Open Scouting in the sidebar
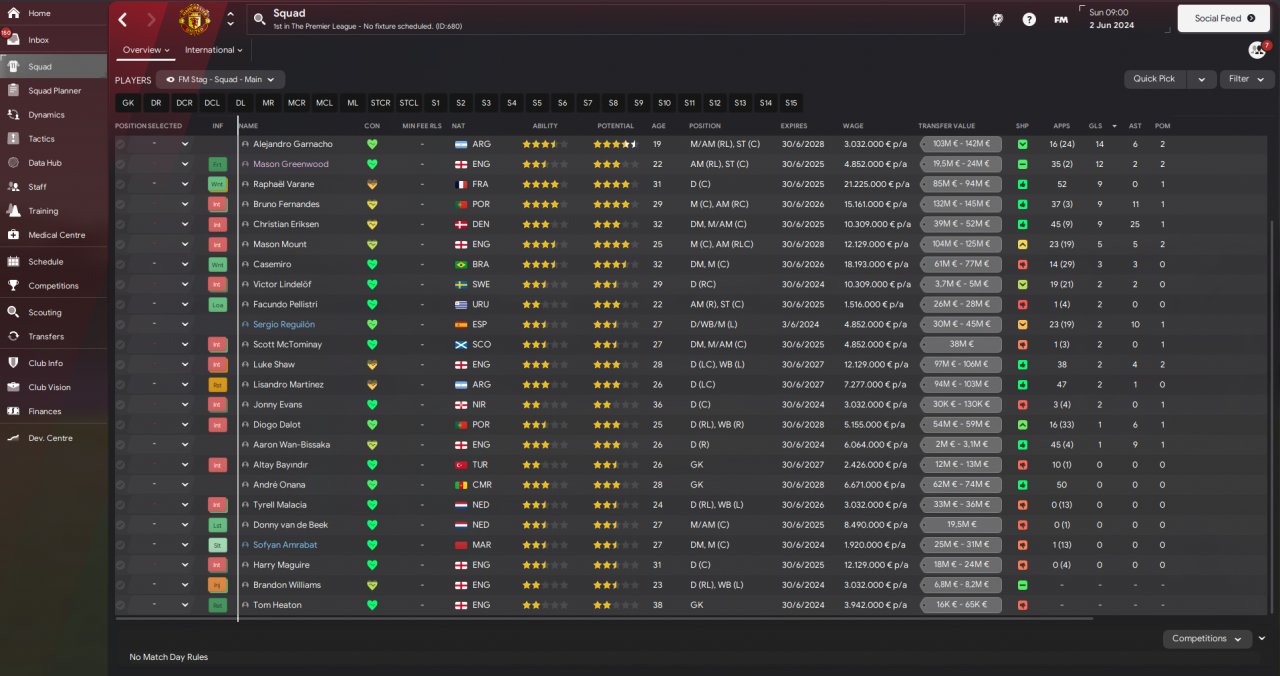 53,312
